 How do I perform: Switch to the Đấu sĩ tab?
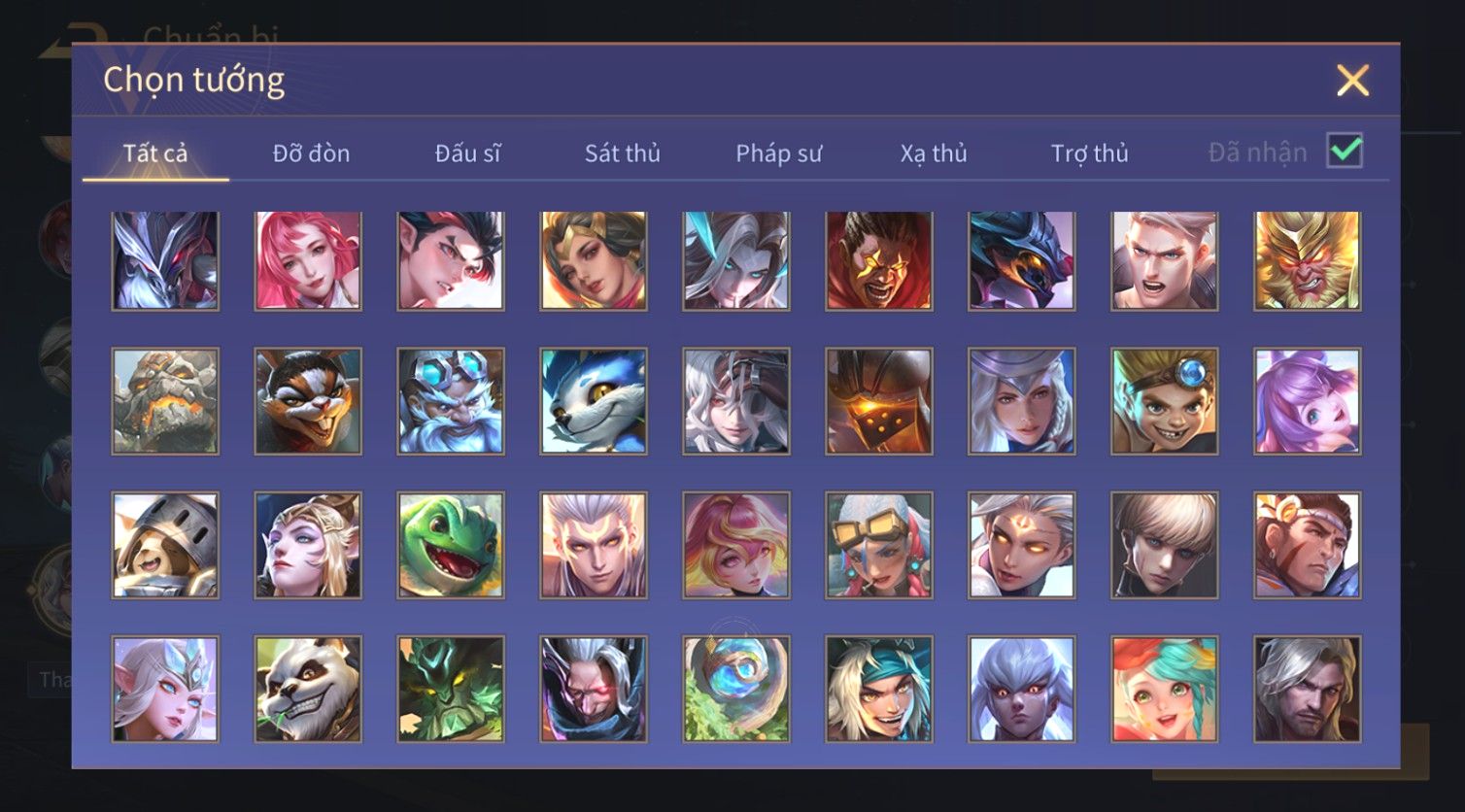467,152
